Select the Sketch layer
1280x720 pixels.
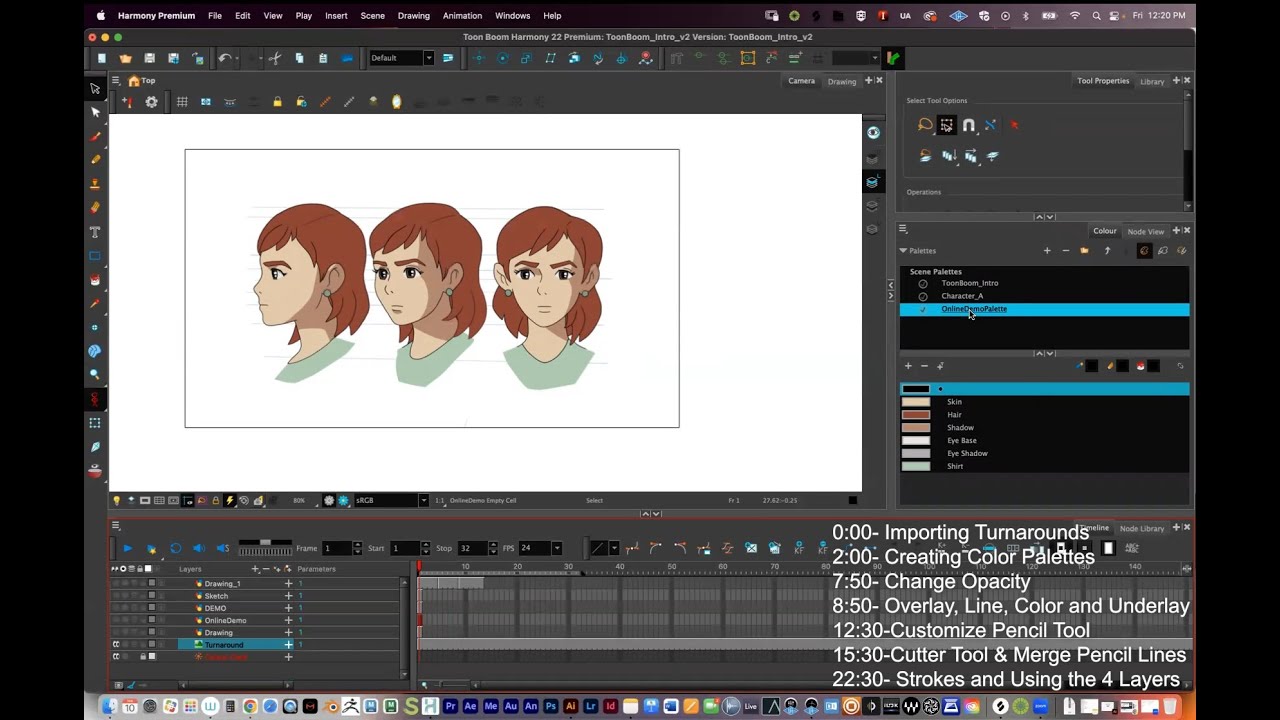coord(216,596)
